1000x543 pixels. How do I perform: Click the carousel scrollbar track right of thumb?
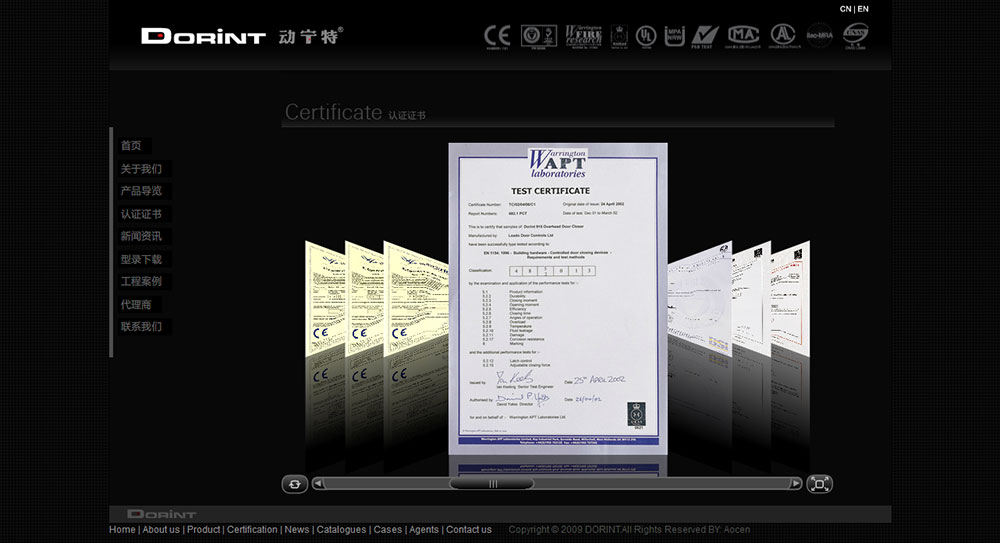[x=660, y=484]
